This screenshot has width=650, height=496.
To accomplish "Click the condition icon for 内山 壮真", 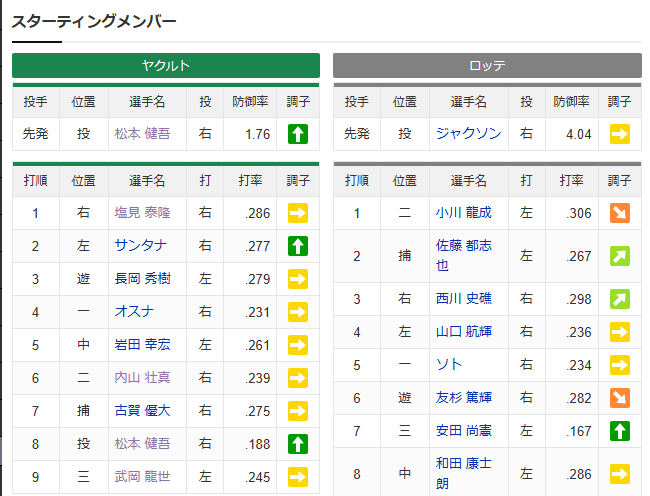I will click(x=298, y=378).
